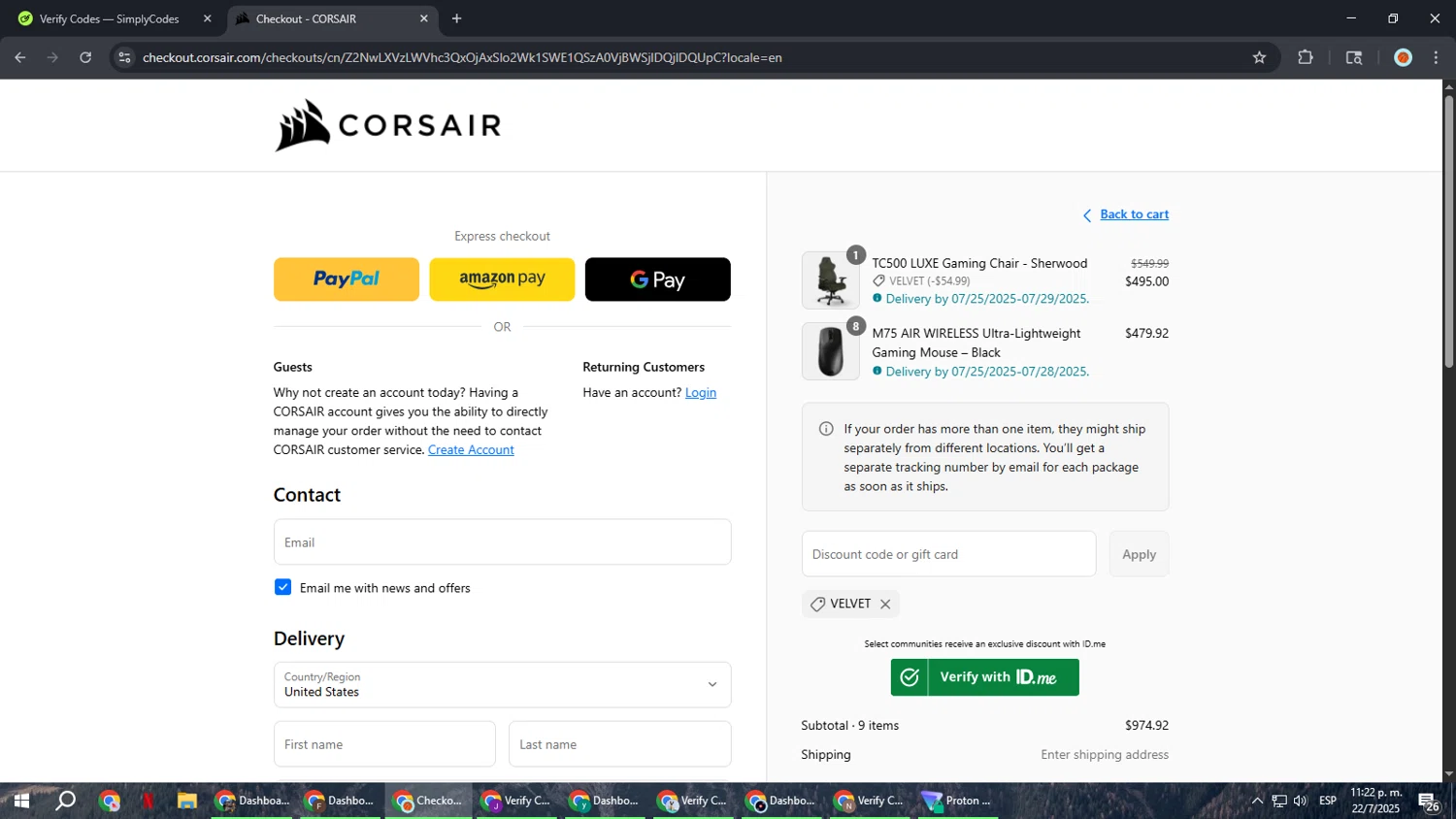Viewport: 1456px width, 819px height.
Task: Click the back chevron beside Back to cart
Action: point(1087,215)
